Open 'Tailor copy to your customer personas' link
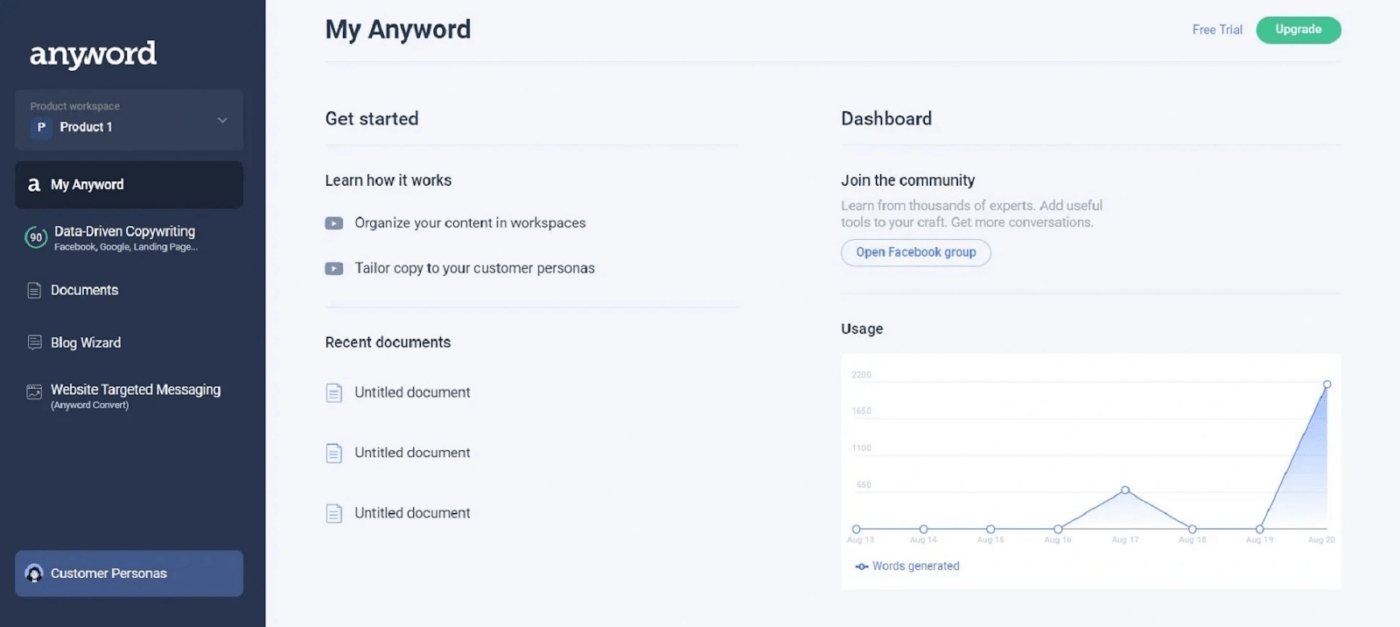Viewport: 1400px width, 627px height. [475, 268]
